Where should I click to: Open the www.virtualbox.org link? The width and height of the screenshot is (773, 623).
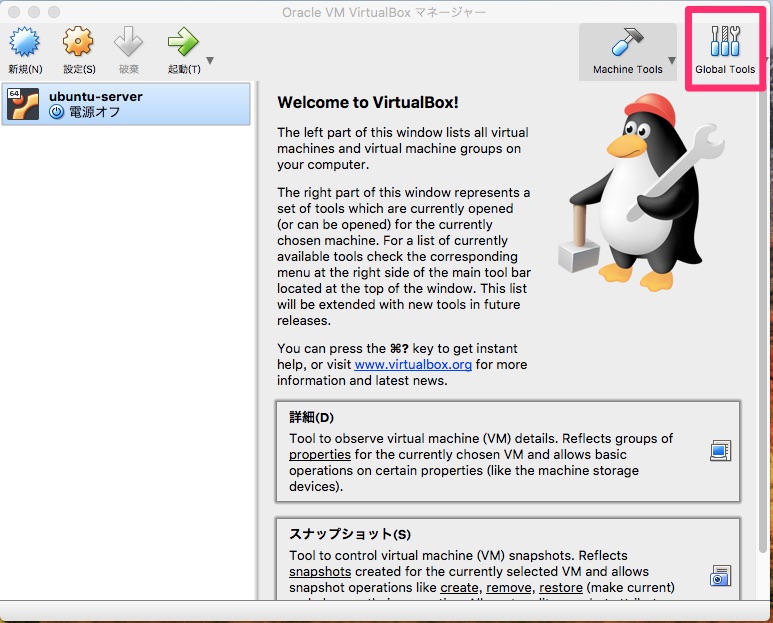[413, 365]
